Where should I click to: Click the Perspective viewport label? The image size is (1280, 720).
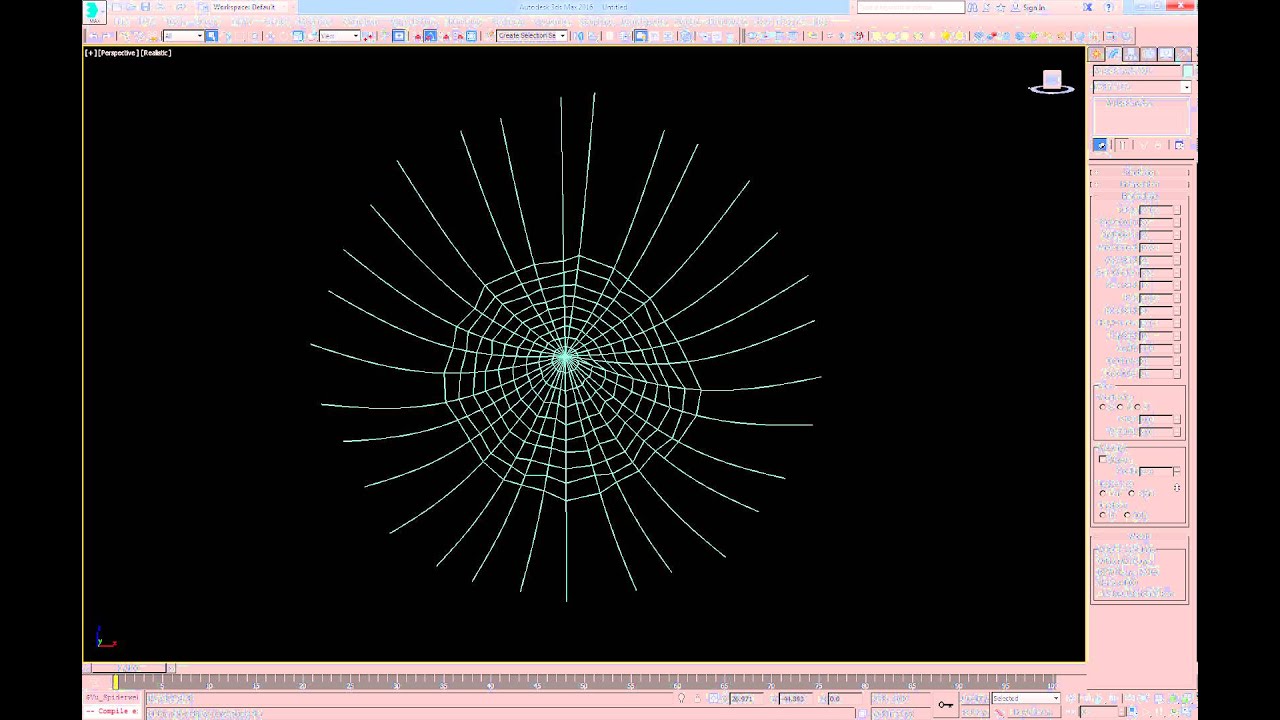click(118, 53)
